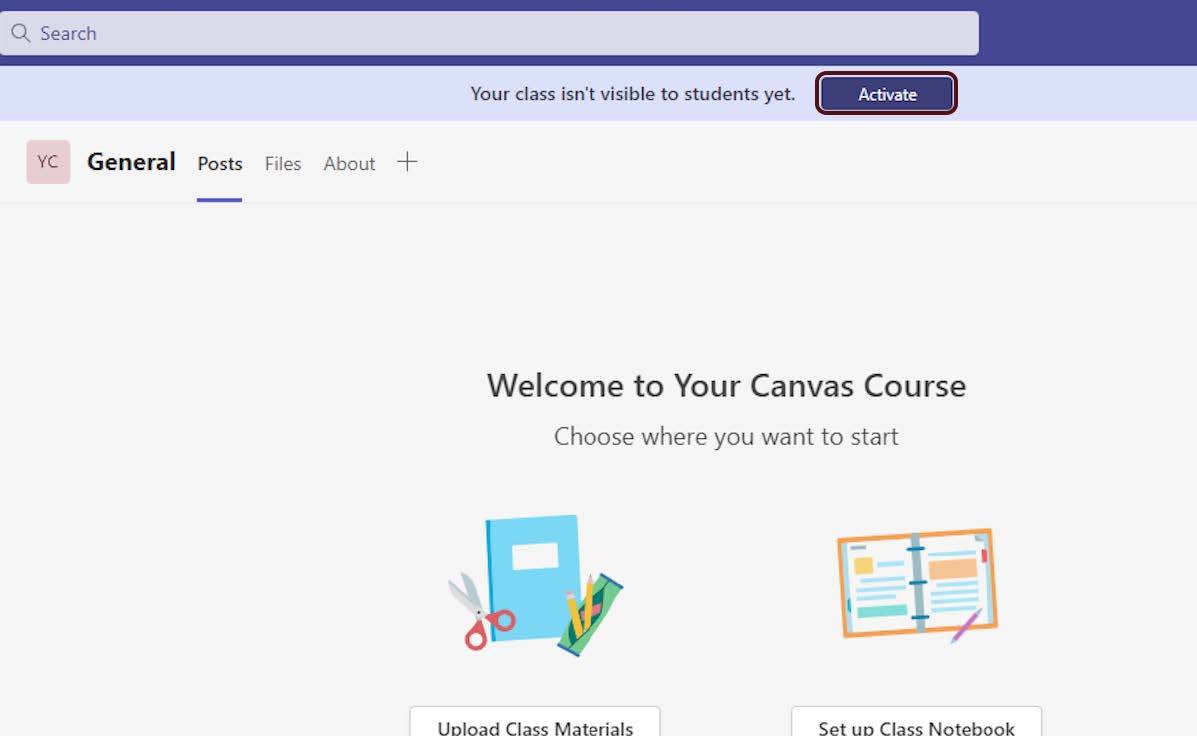Click 'Your class isn't visible to students yet.' message
The height and width of the screenshot is (736, 1197).
click(632, 94)
